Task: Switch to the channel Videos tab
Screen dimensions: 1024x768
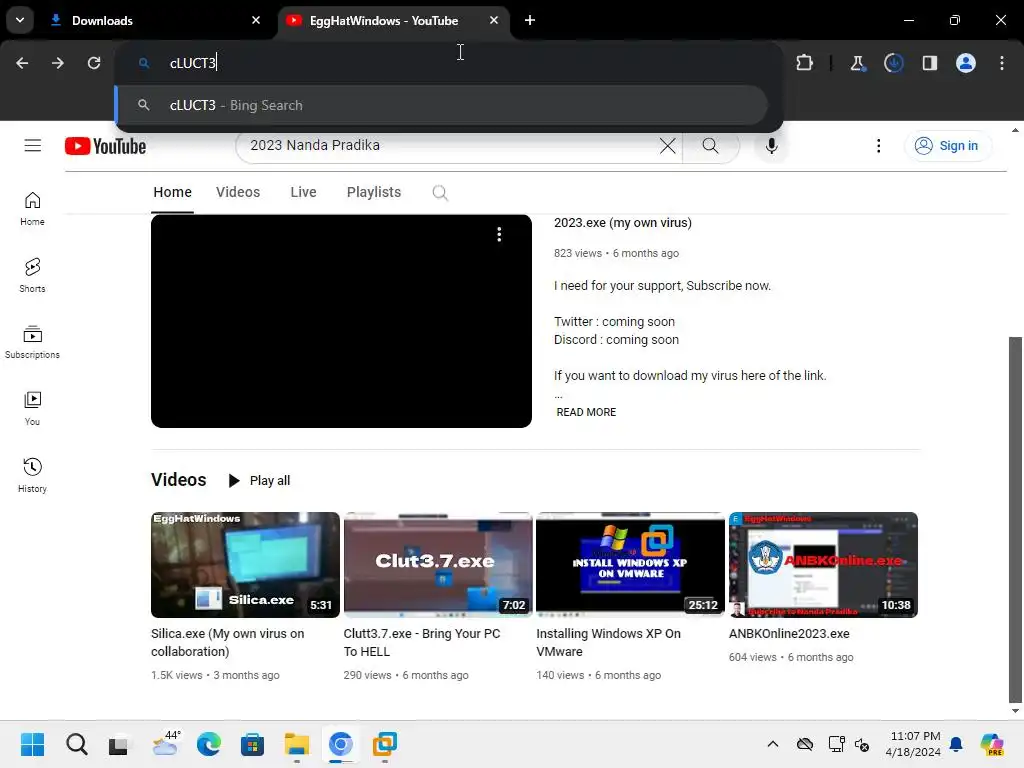Action: [238, 192]
